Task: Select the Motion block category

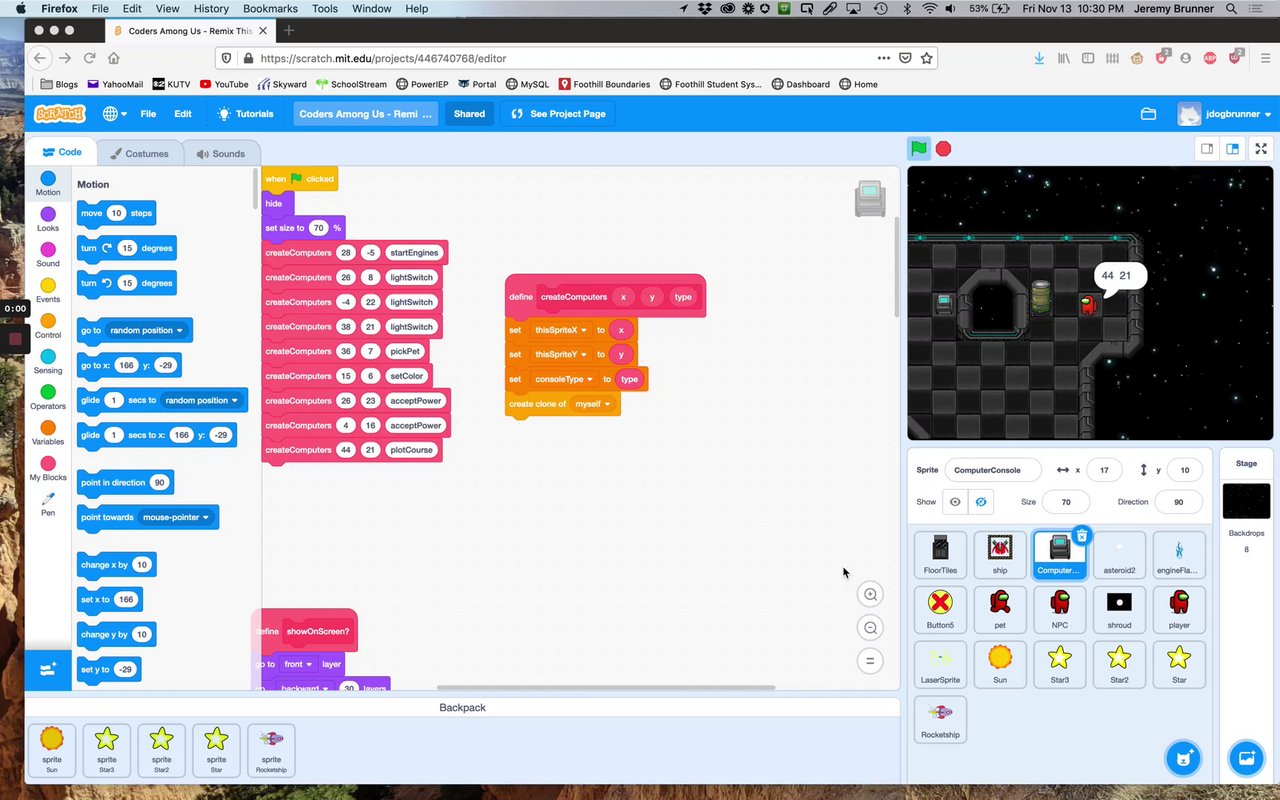Action: tap(48, 184)
